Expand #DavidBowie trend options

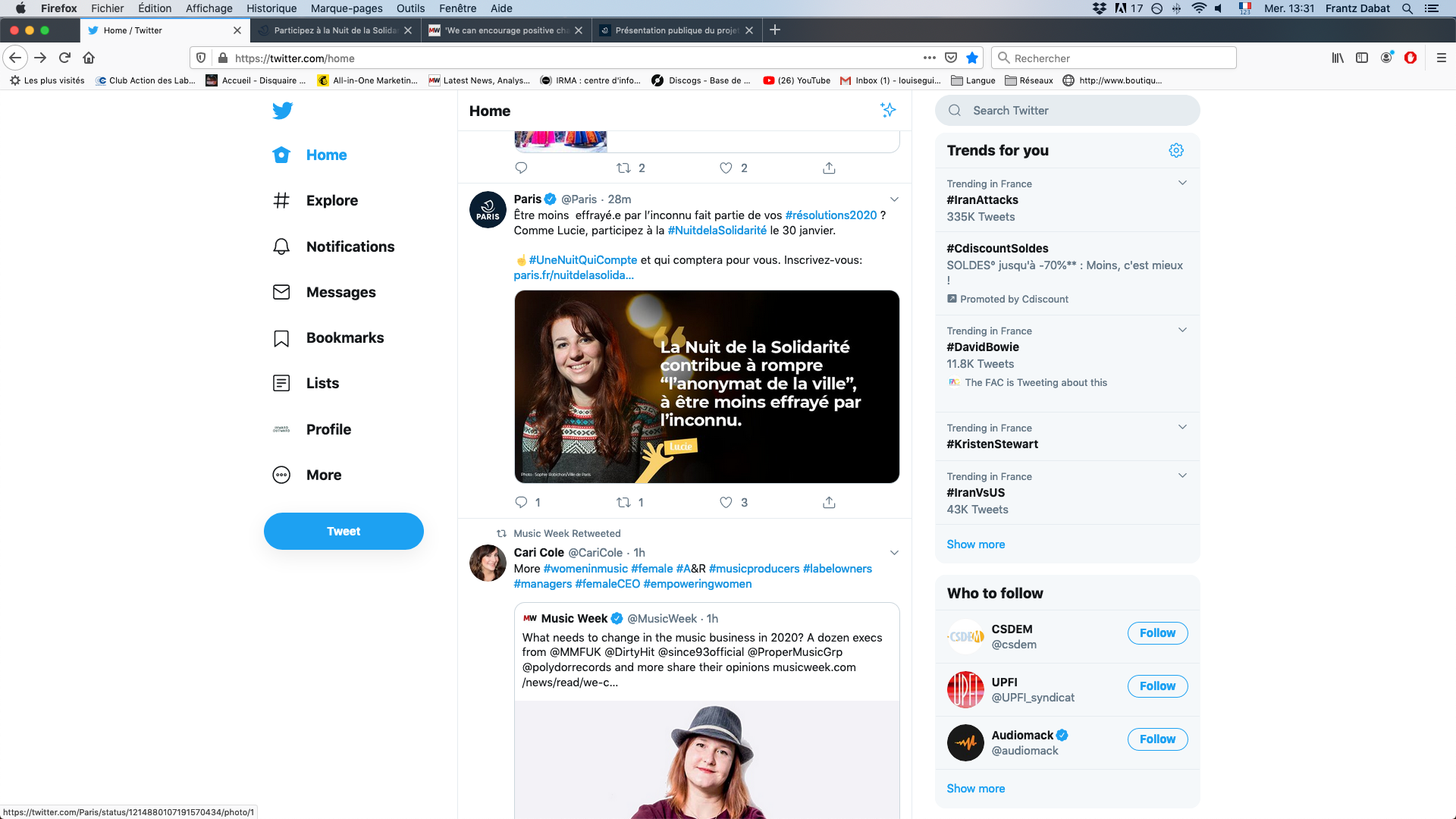(1182, 330)
